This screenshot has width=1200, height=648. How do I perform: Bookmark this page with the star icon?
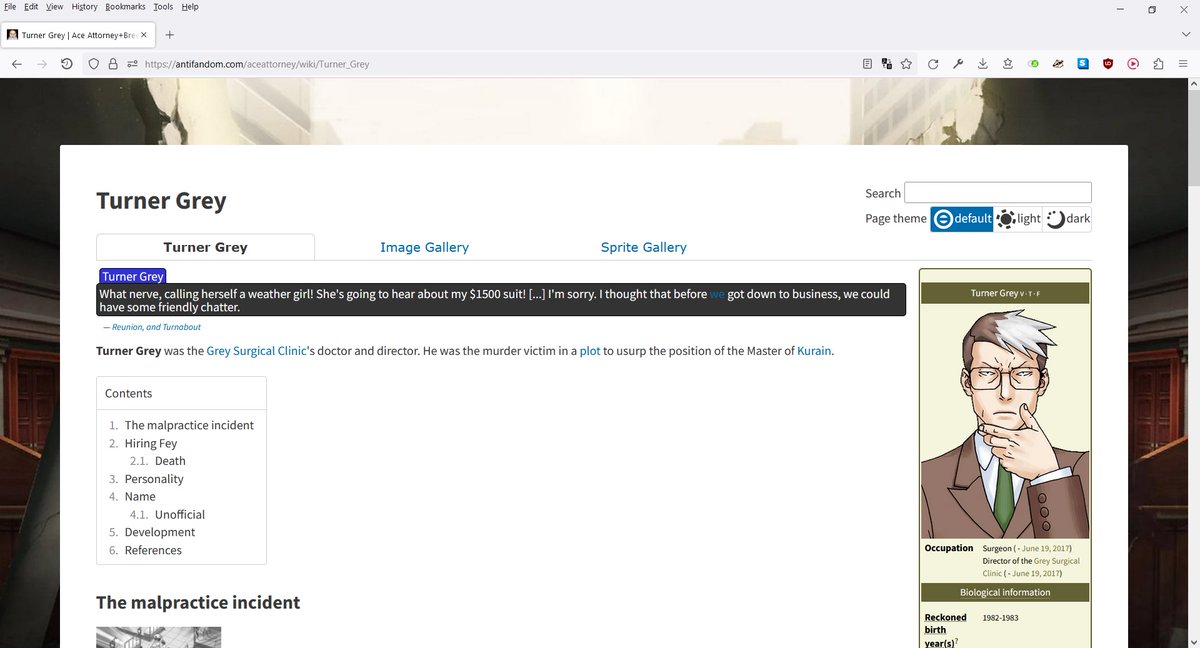906,63
